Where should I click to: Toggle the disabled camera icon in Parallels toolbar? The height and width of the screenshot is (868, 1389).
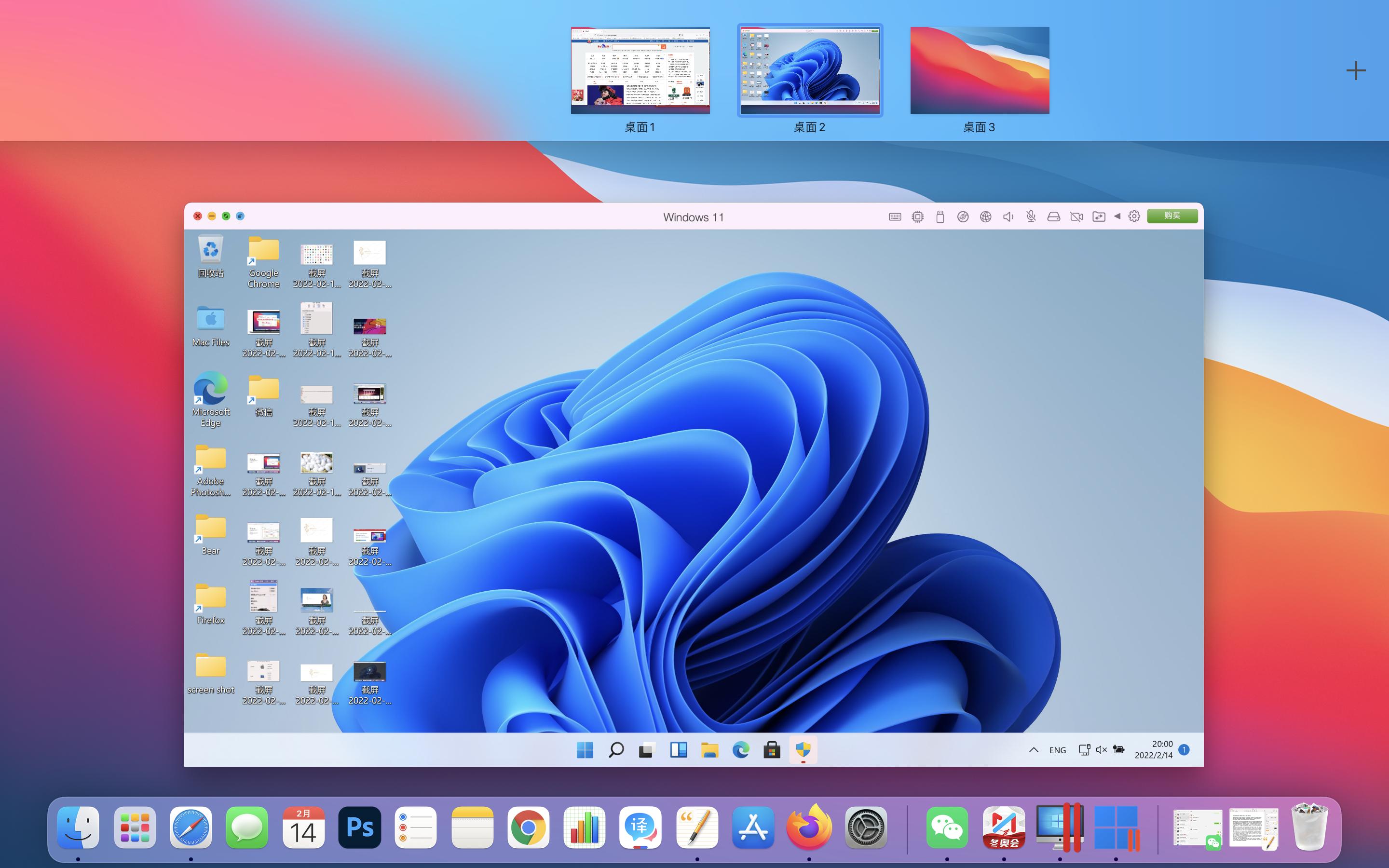pos(1076,217)
